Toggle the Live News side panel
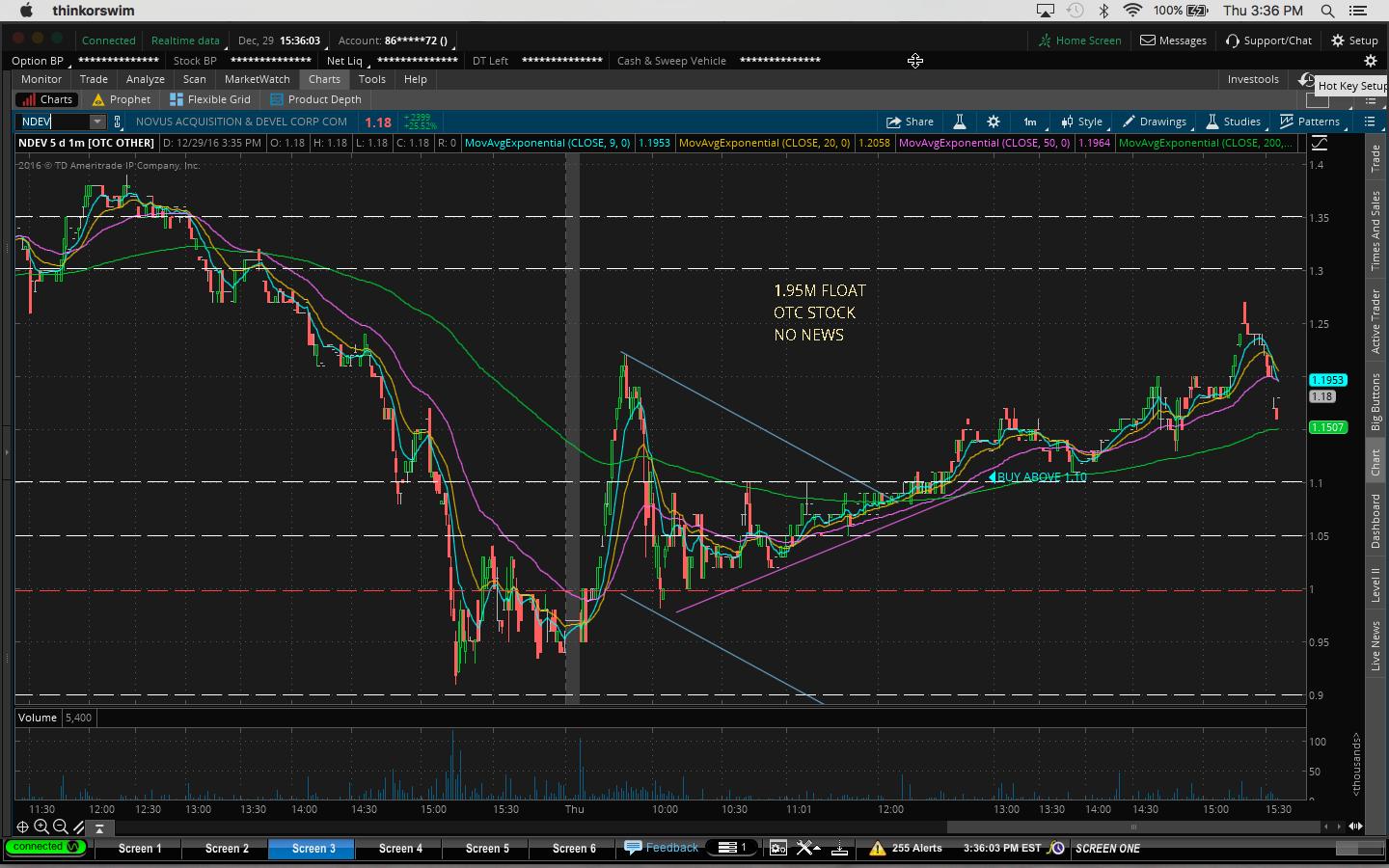Viewport: 1389px width, 868px height. click(x=1375, y=646)
